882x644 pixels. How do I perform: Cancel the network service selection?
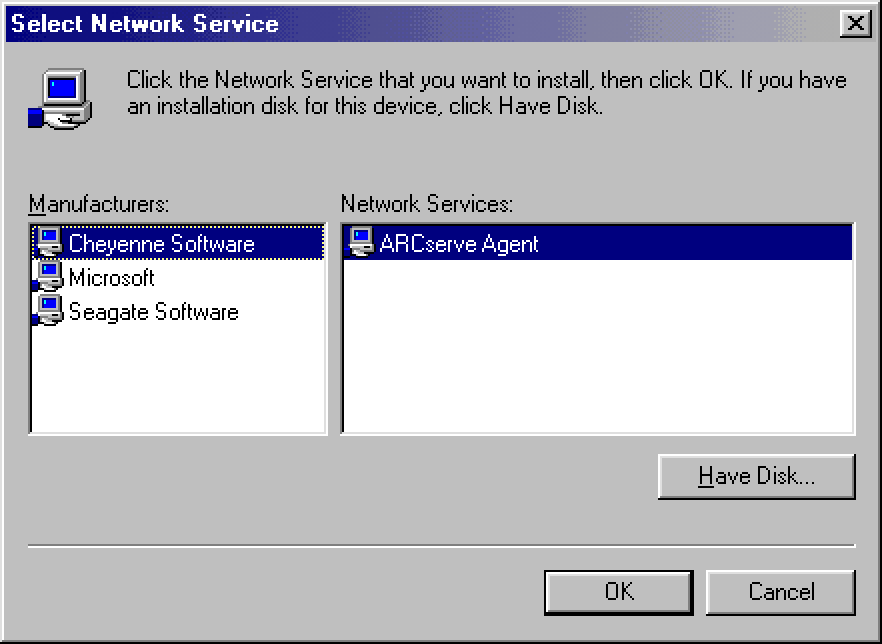(781, 592)
